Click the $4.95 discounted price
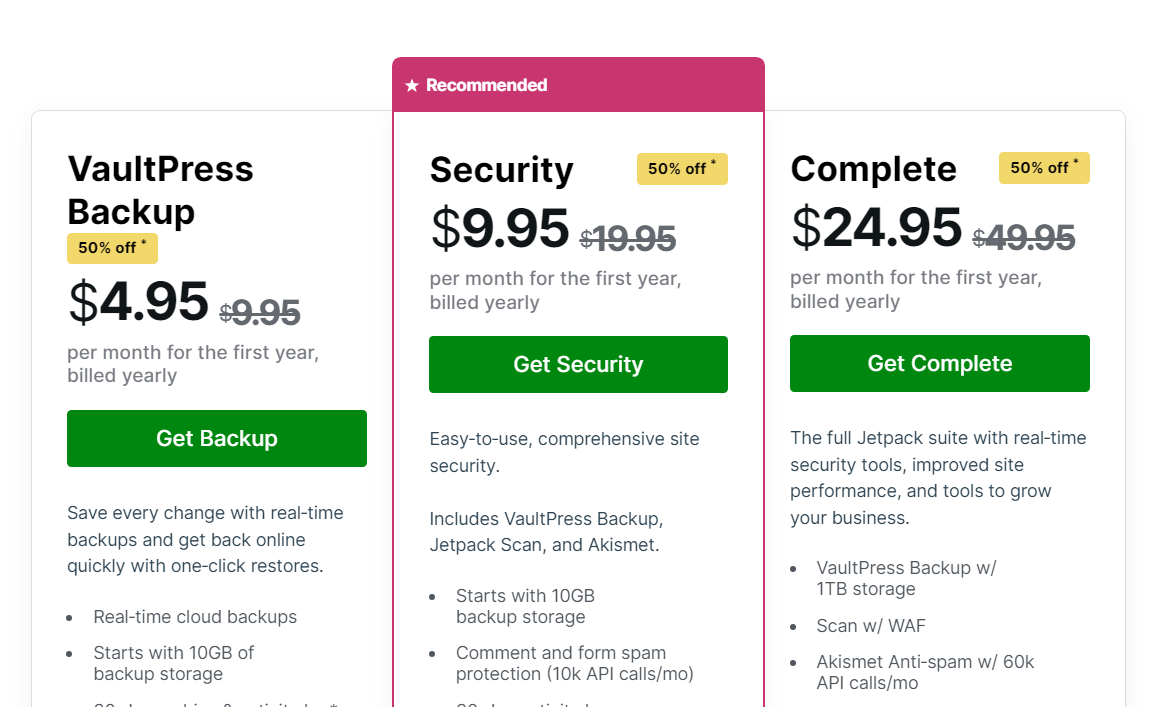This screenshot has width=1172, height=707. coord(139,302)
